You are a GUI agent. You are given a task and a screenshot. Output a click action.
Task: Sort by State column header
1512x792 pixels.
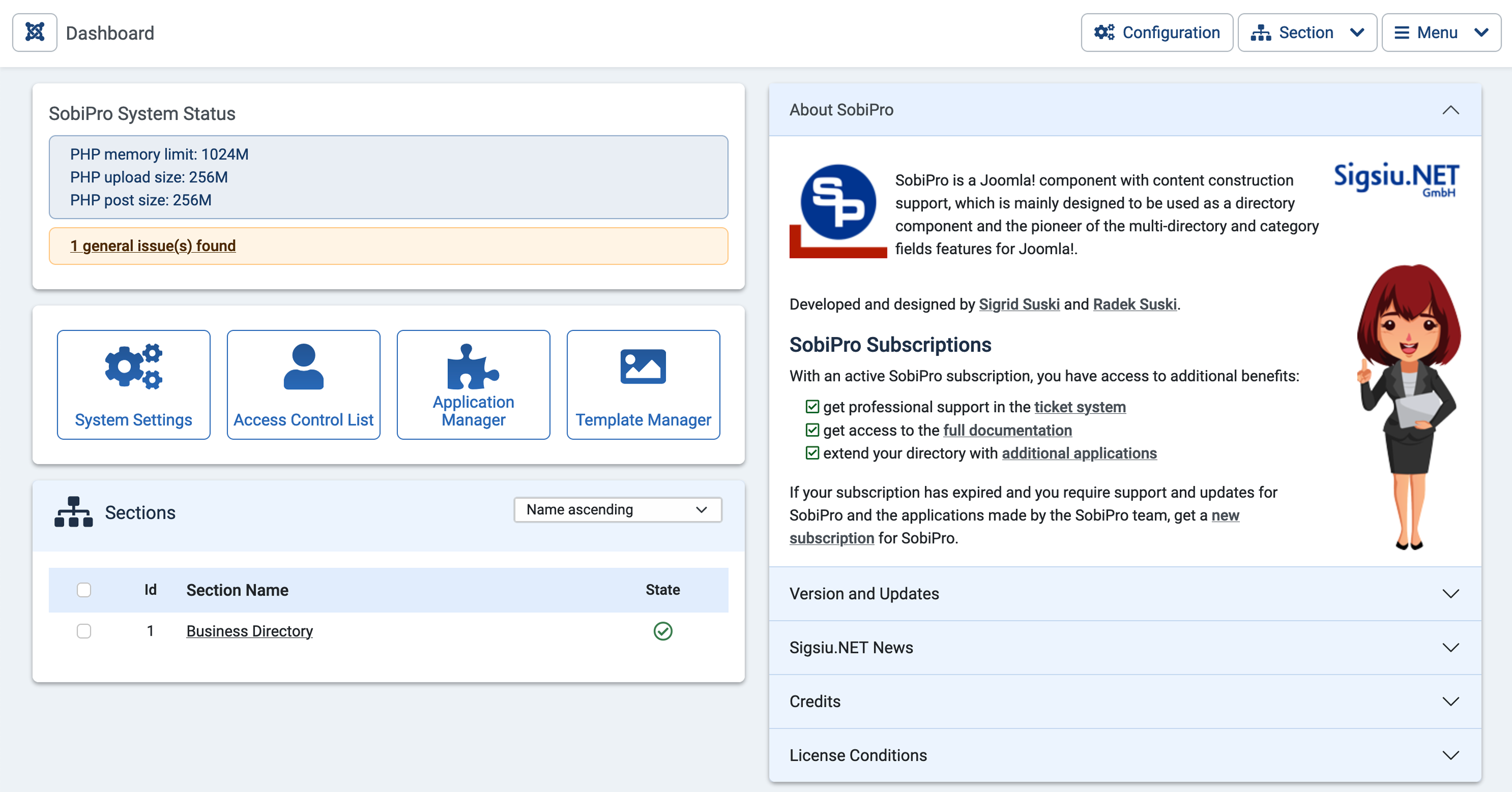663,590
